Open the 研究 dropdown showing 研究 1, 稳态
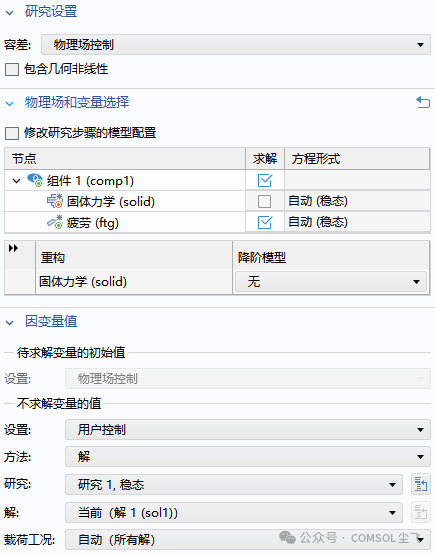Viewport: 435px width, 555px height. (x=234, y=484)
